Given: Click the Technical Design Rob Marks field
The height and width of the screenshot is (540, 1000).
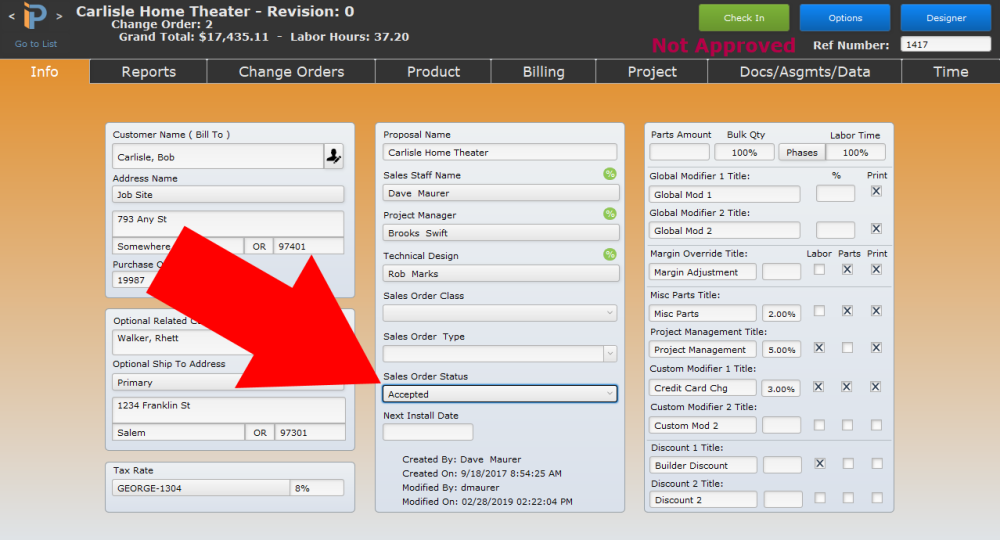Looking at the screenshot, I should point(501,274).
